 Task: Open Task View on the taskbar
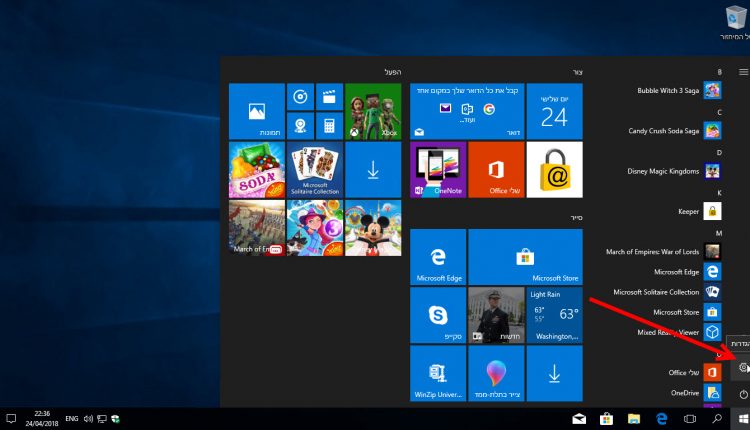tap(690, 419)
